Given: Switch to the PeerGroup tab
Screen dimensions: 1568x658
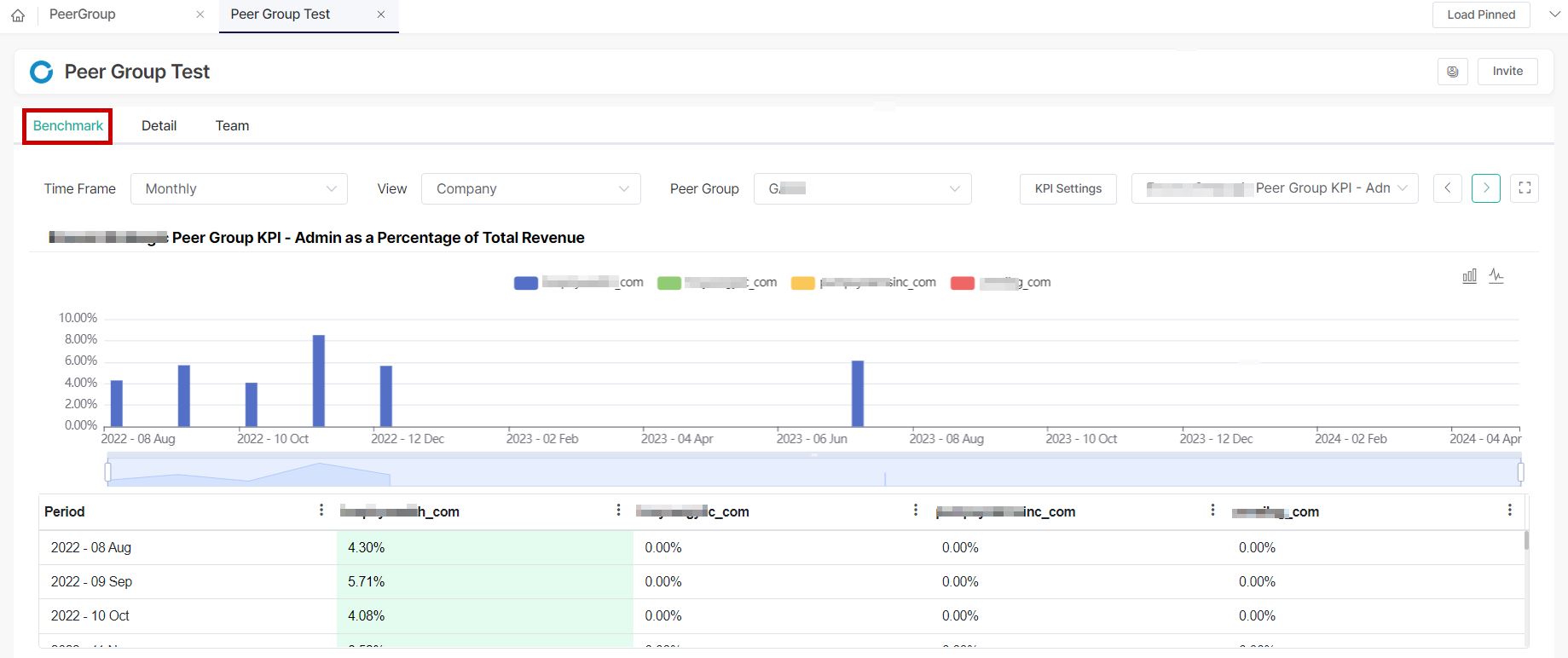Looking at the screenshot, I should coord(83,14).
